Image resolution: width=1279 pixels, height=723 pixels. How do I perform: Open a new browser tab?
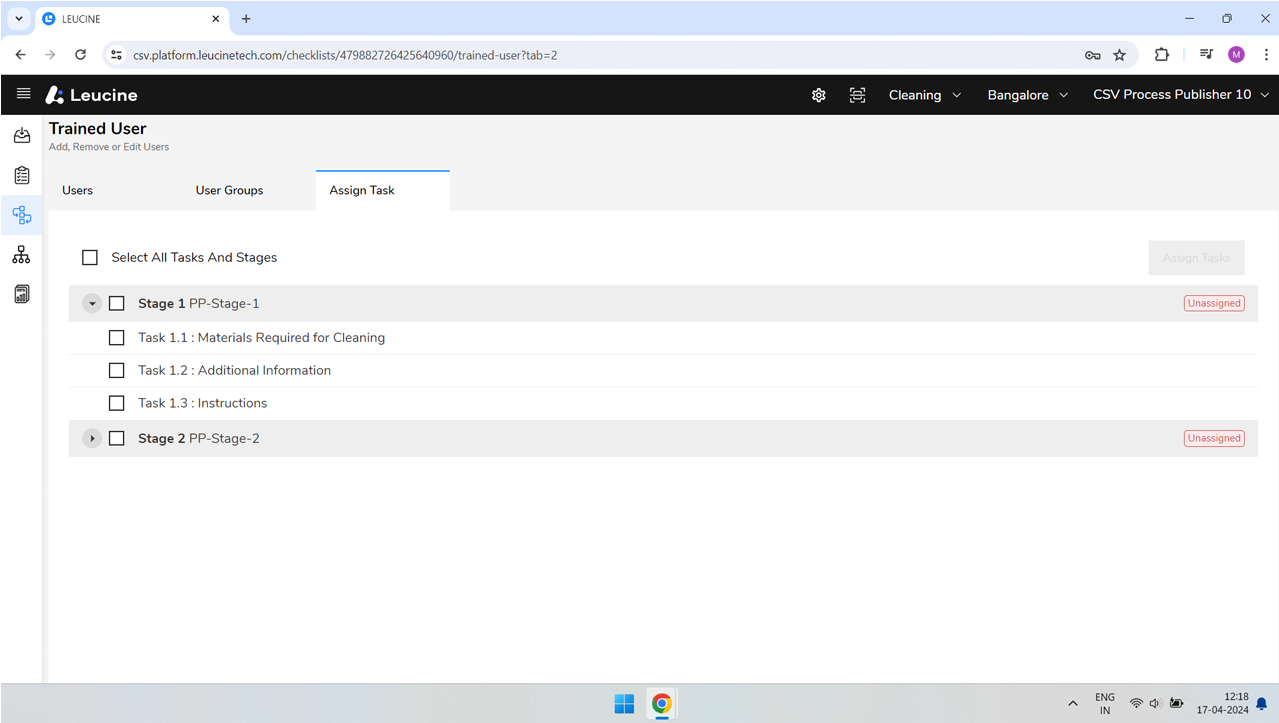(x=246, y=19)
